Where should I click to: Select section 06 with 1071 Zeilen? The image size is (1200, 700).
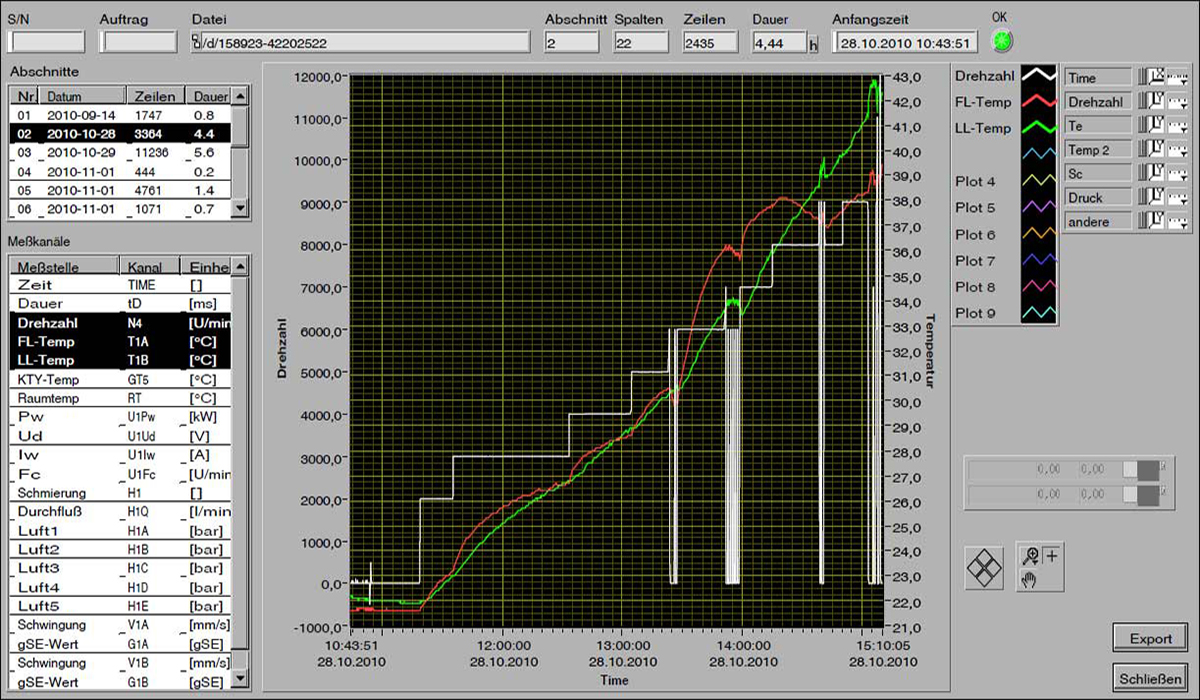click(x=120, y=209)
